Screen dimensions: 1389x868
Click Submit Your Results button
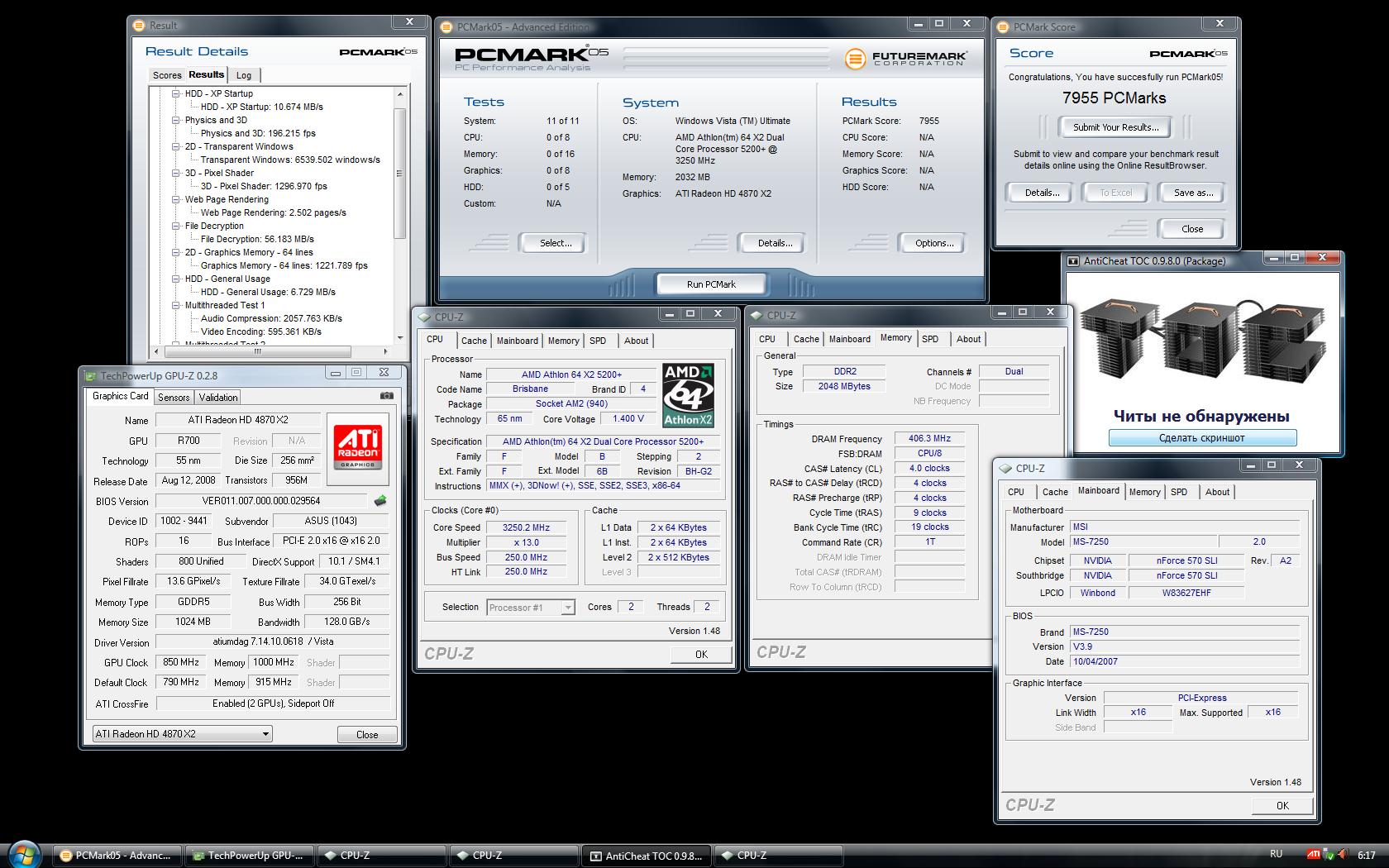(1115, 127)
